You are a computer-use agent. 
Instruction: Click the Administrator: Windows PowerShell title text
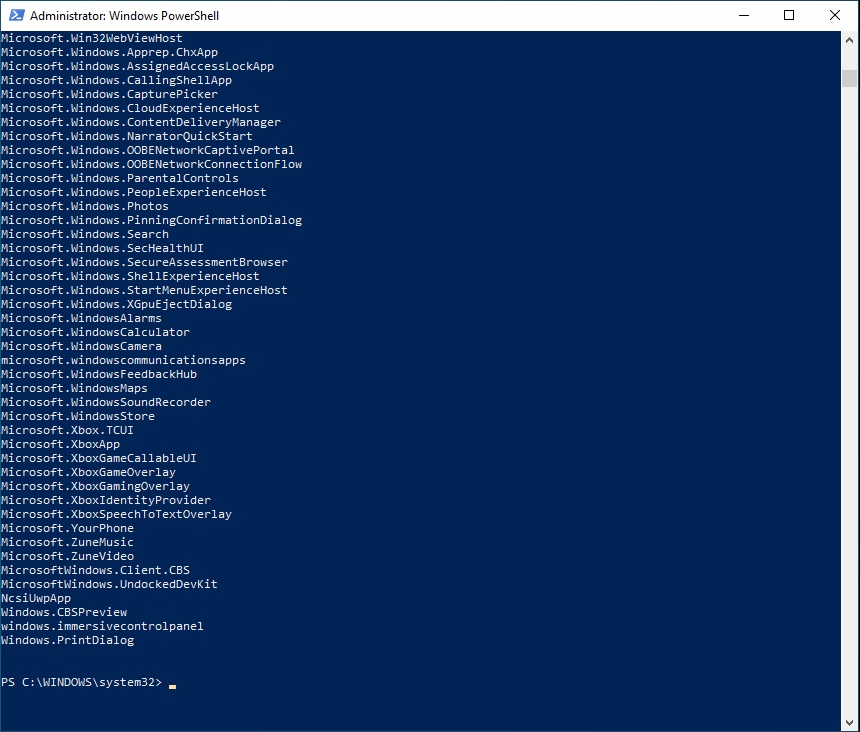click(125, 16)
